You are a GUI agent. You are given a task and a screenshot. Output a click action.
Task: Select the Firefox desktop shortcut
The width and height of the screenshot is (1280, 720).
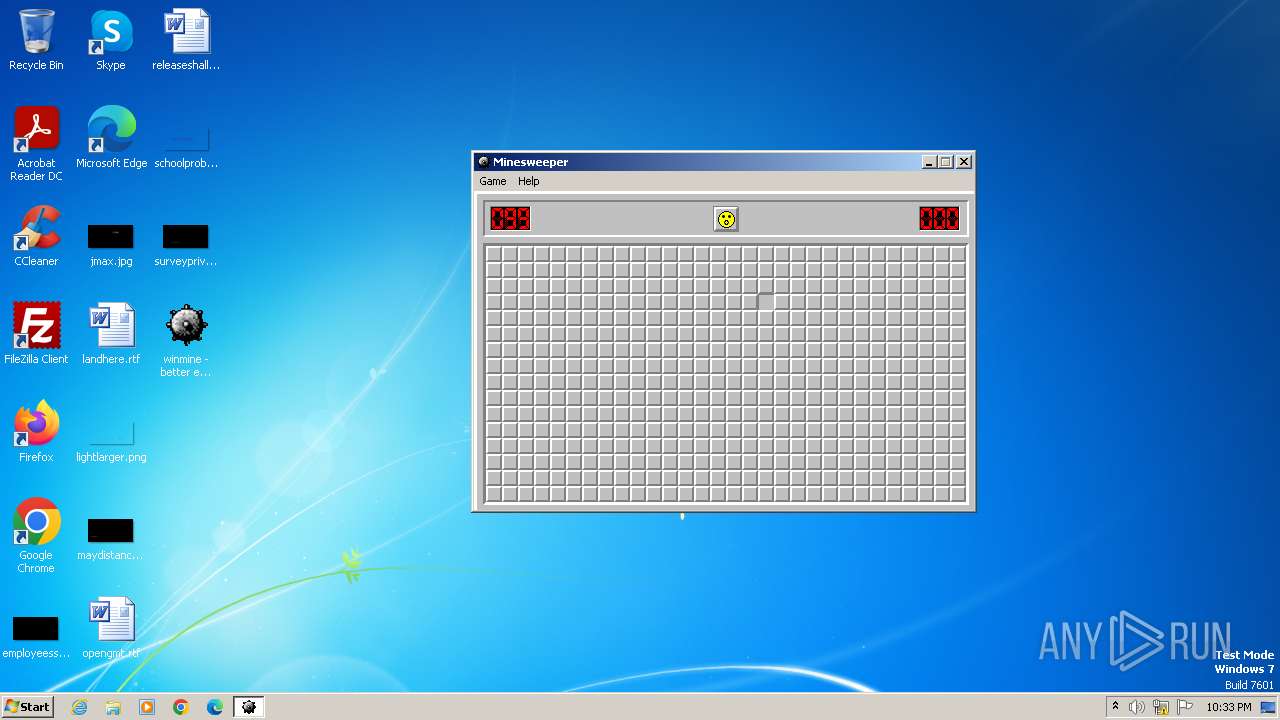pos(36,433)
